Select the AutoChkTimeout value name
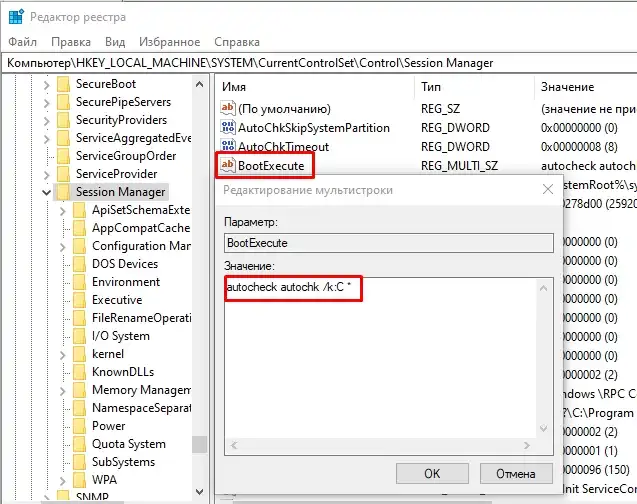This screenshot has width=637, height=504. point(284,147)
